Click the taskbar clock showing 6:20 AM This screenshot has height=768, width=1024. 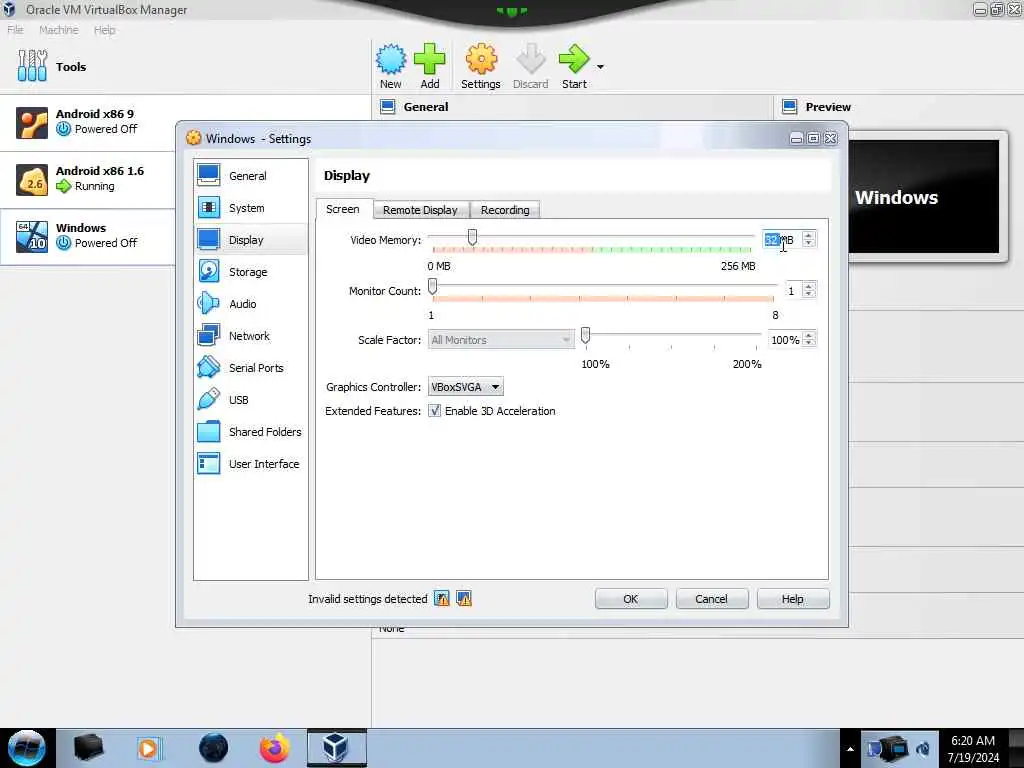[973, 748]
